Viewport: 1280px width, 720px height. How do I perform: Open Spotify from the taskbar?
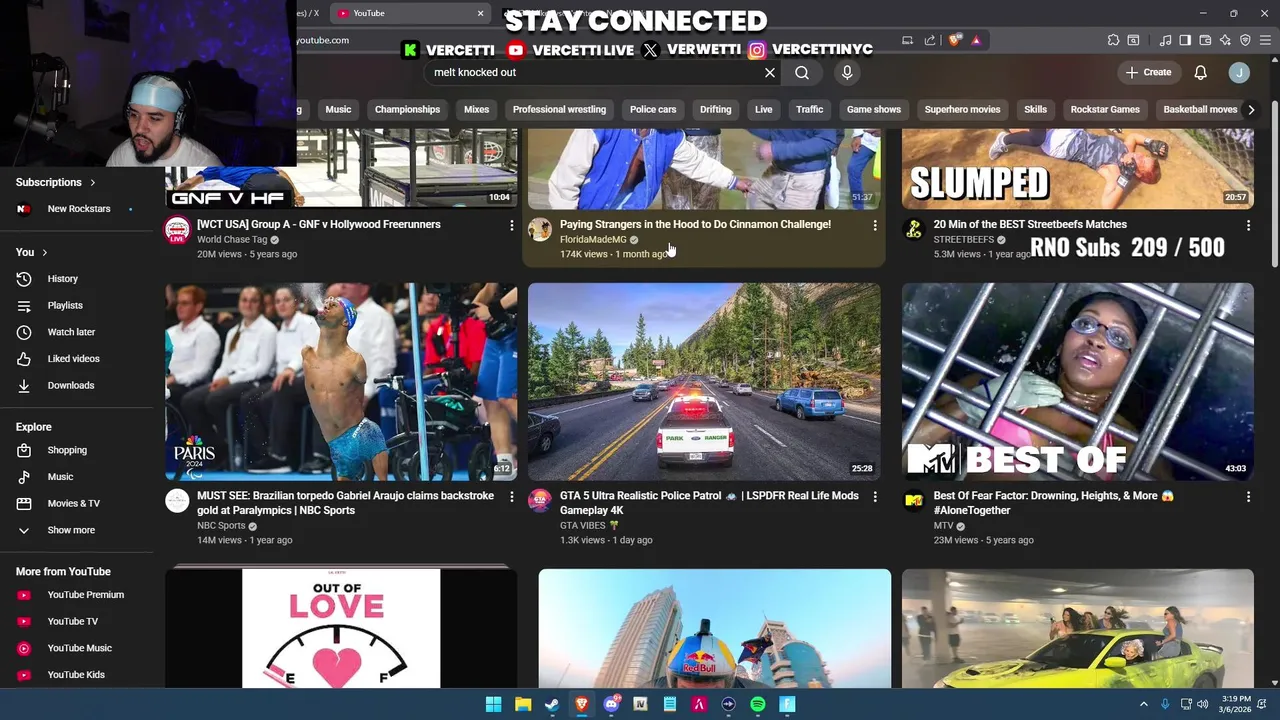point(758,704)
